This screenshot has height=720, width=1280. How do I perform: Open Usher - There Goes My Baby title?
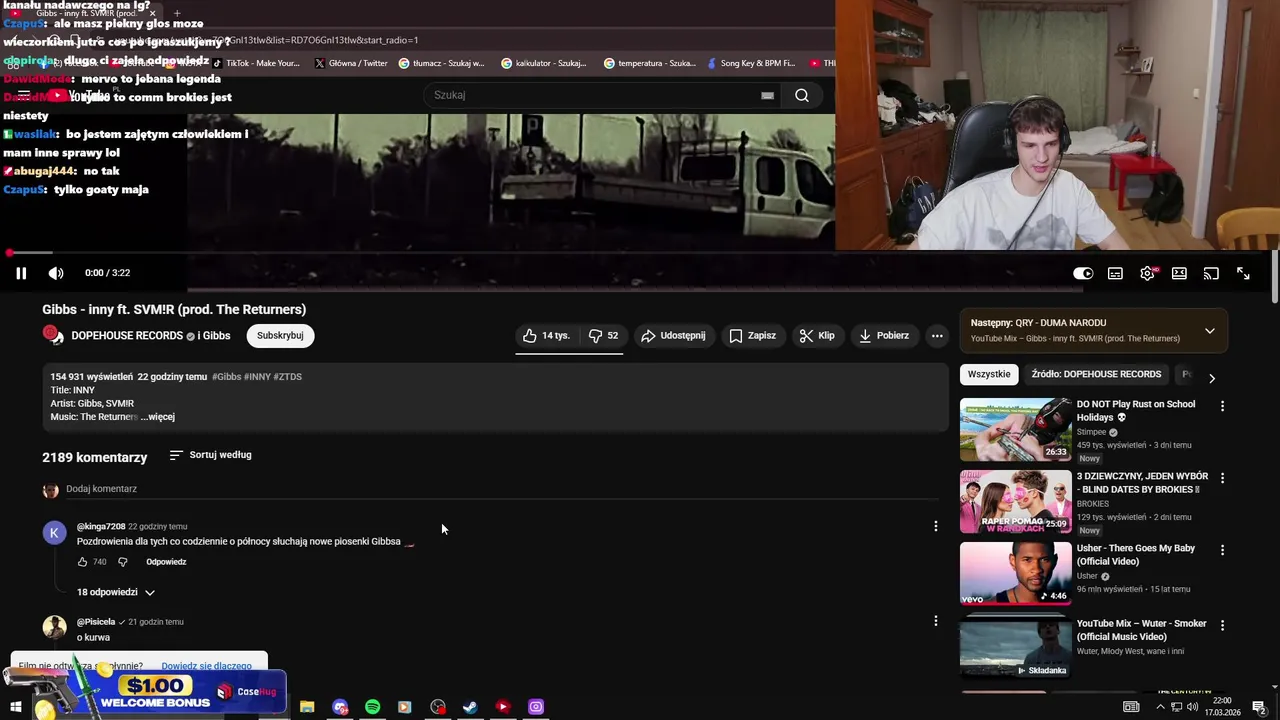pyautogui.click(x=1135, y=555)
